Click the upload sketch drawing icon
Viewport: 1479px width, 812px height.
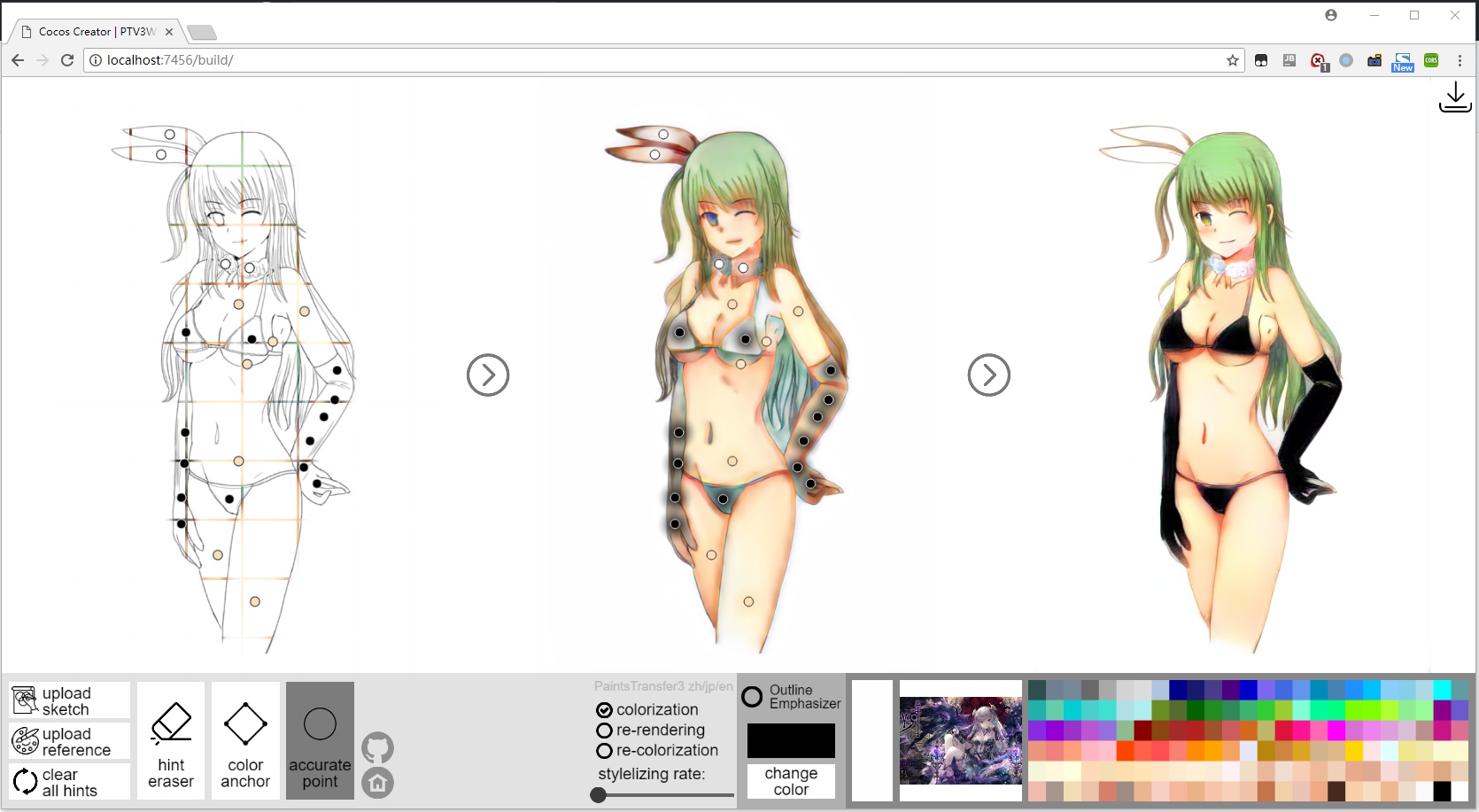coord(25,700)
